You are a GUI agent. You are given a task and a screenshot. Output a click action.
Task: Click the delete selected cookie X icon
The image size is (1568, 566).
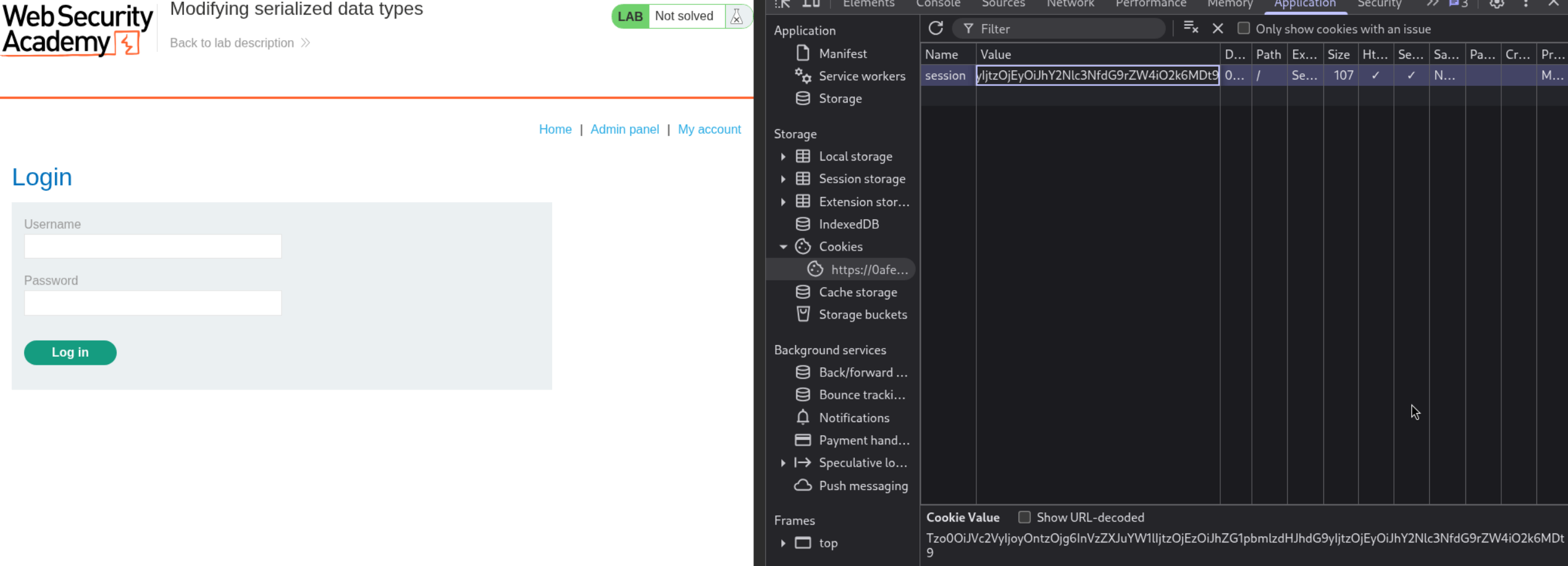coord(1217,28)
